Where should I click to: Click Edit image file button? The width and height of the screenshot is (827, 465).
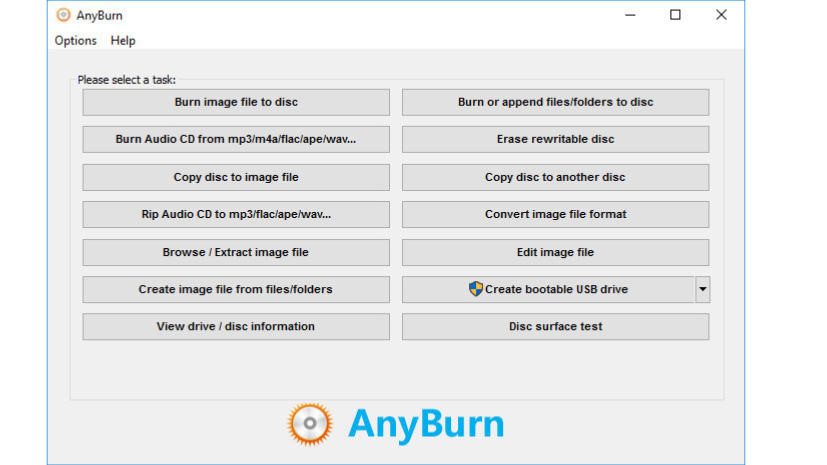555,252
